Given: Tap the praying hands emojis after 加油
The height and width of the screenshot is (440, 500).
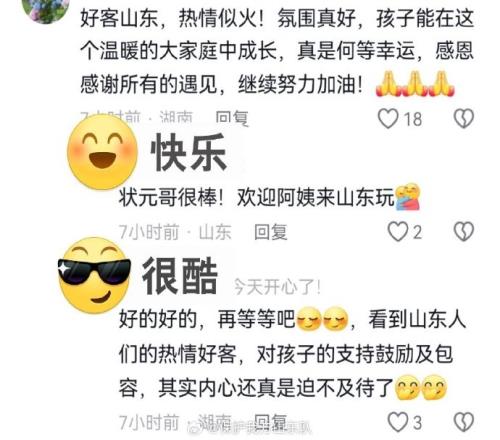Looking at the screenshot, I should pyautogui.click(x=415, y=84).
